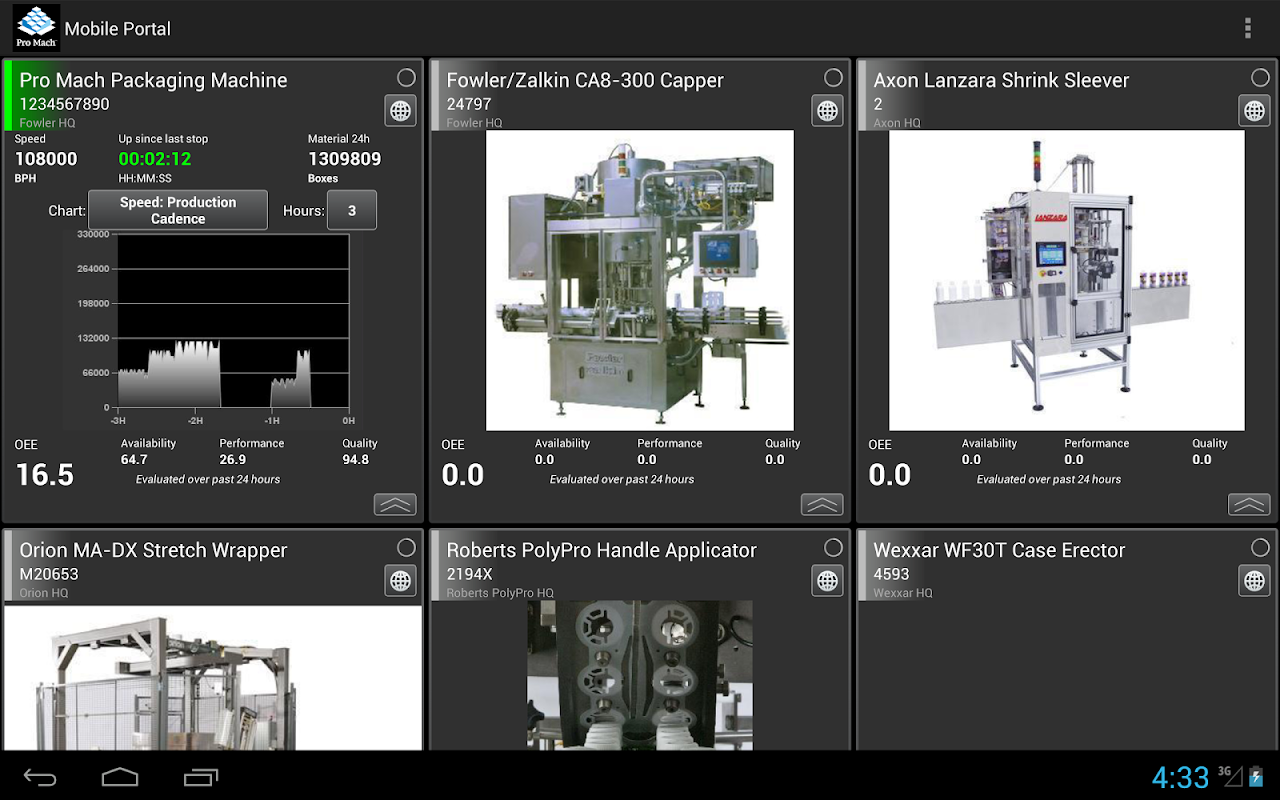This screenshot has height=800, width=1280.
Task: Collapse the Pro Mach Packaging Machine card
Action: coord(395,505)
